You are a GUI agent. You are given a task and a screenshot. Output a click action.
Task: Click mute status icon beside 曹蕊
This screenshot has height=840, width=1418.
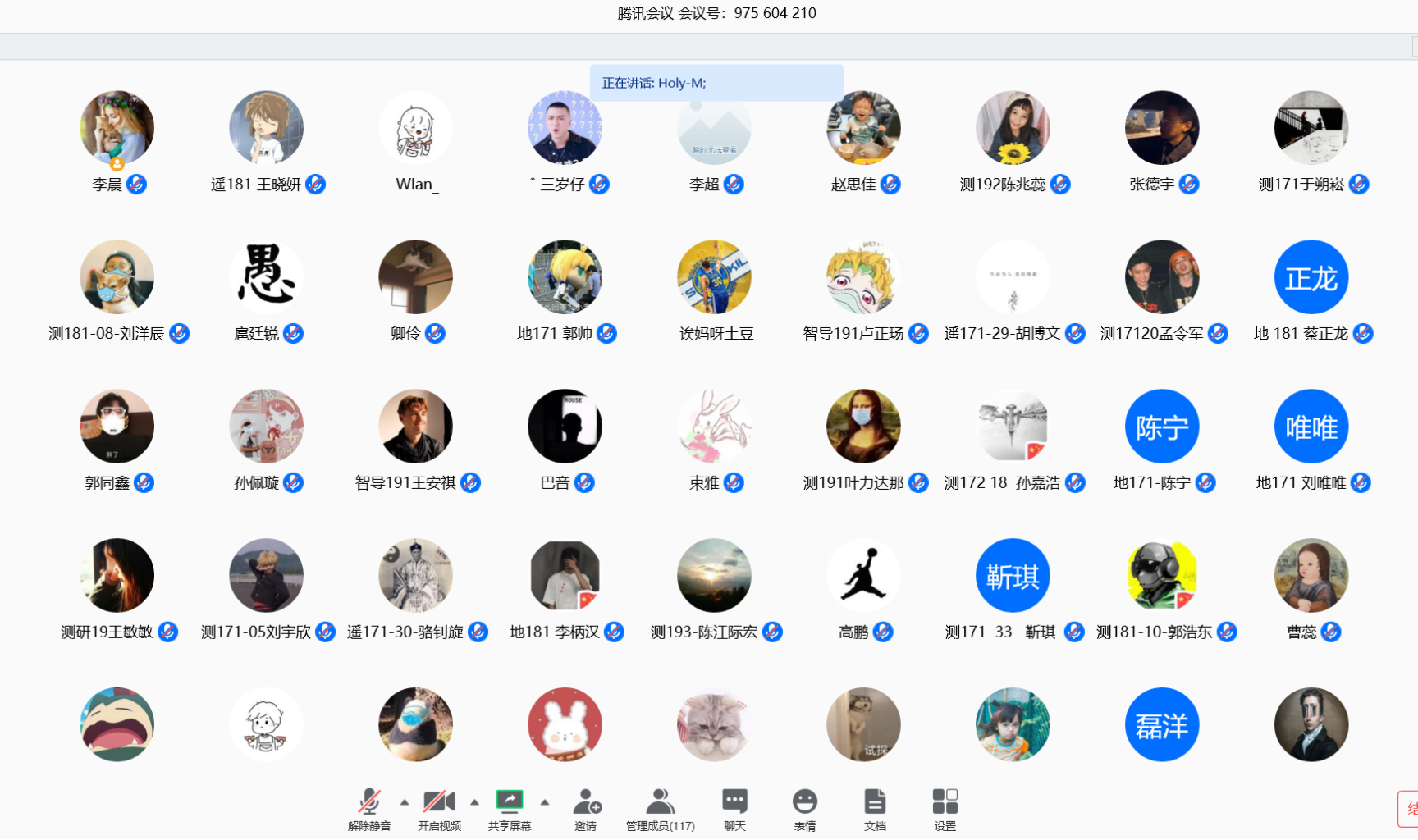point(1331,632)
